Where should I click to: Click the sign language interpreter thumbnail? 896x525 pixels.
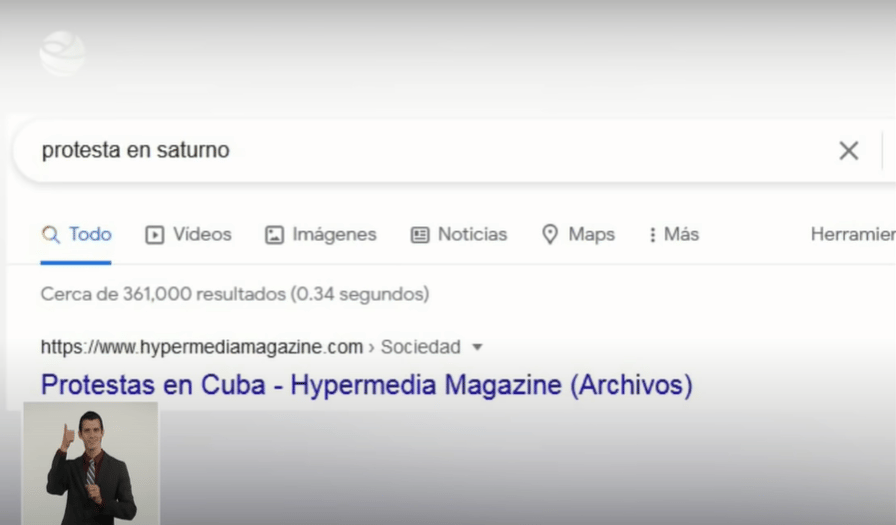91,463
